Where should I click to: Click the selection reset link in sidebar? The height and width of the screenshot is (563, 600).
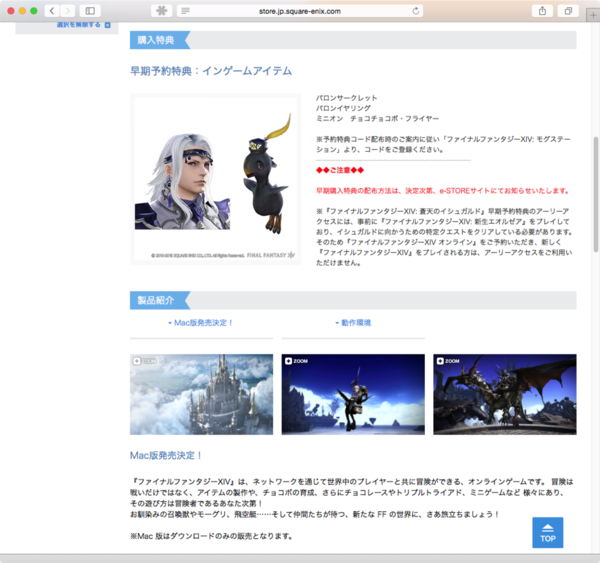point(83,25)
